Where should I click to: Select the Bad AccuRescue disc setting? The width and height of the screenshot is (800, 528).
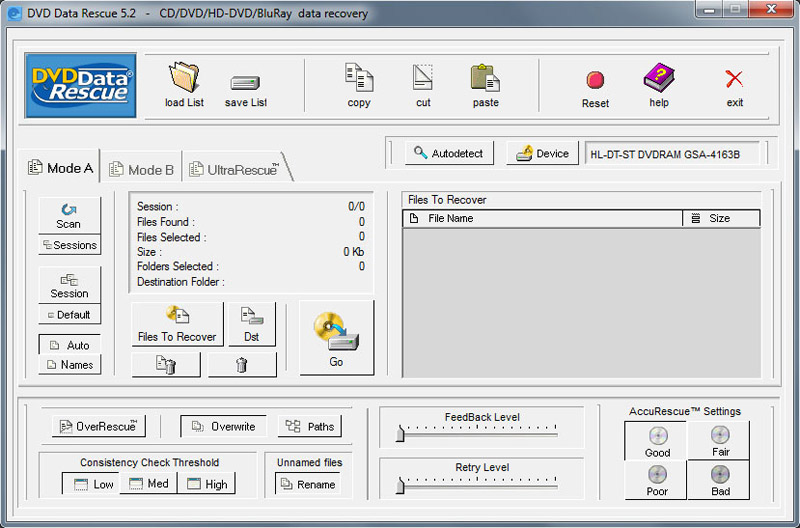(719, 480)
